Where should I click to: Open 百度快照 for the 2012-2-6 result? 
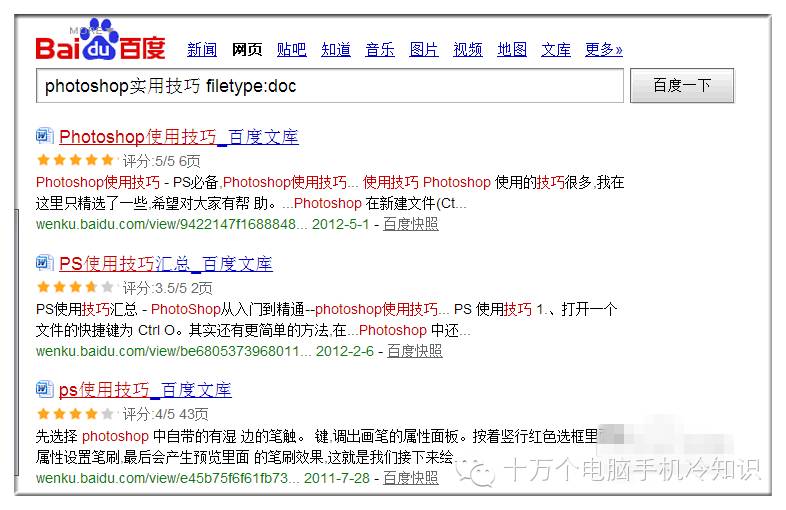click(415, 351)
